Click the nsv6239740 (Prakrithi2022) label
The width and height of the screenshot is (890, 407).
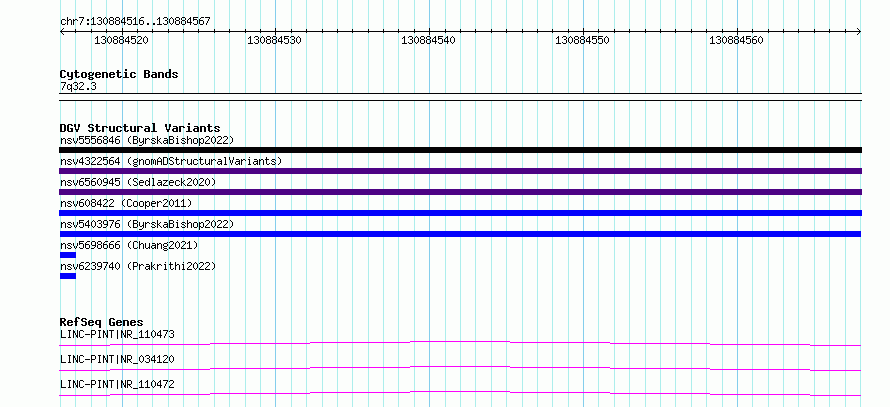pyautogui.click(x=138, y=266)
